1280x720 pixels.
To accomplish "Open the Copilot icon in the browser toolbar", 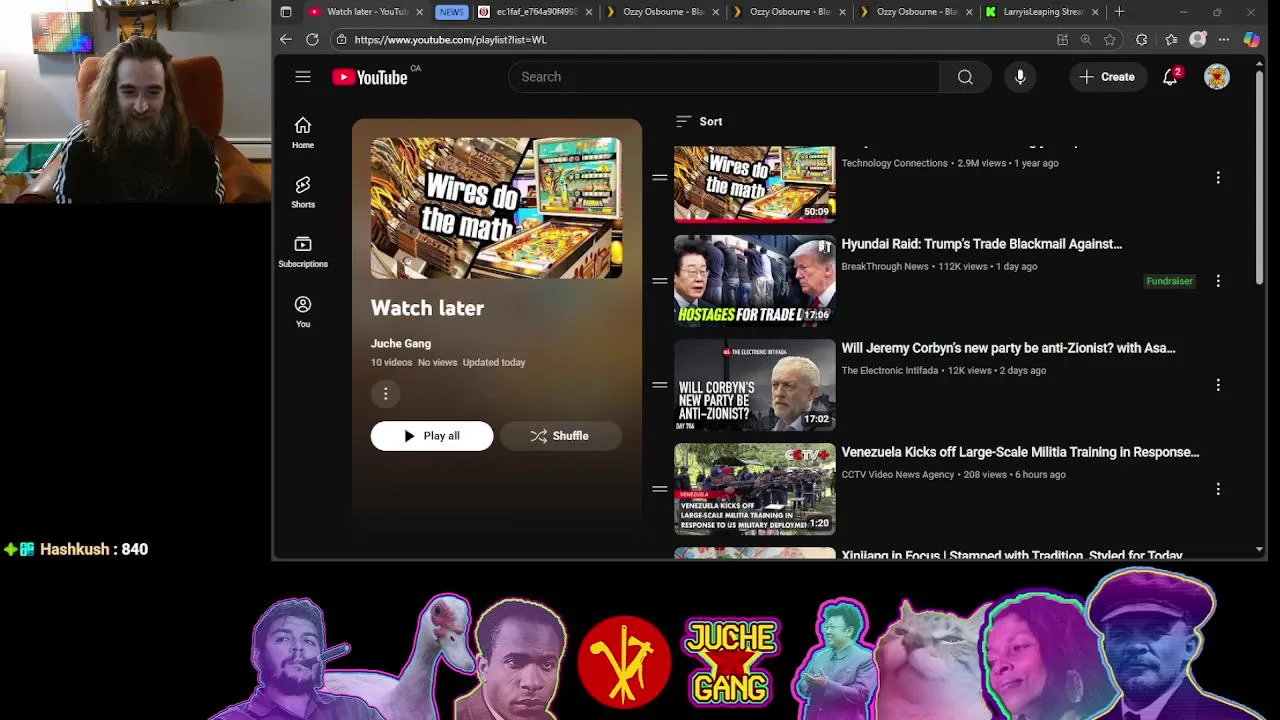I will coord(1251,40).
